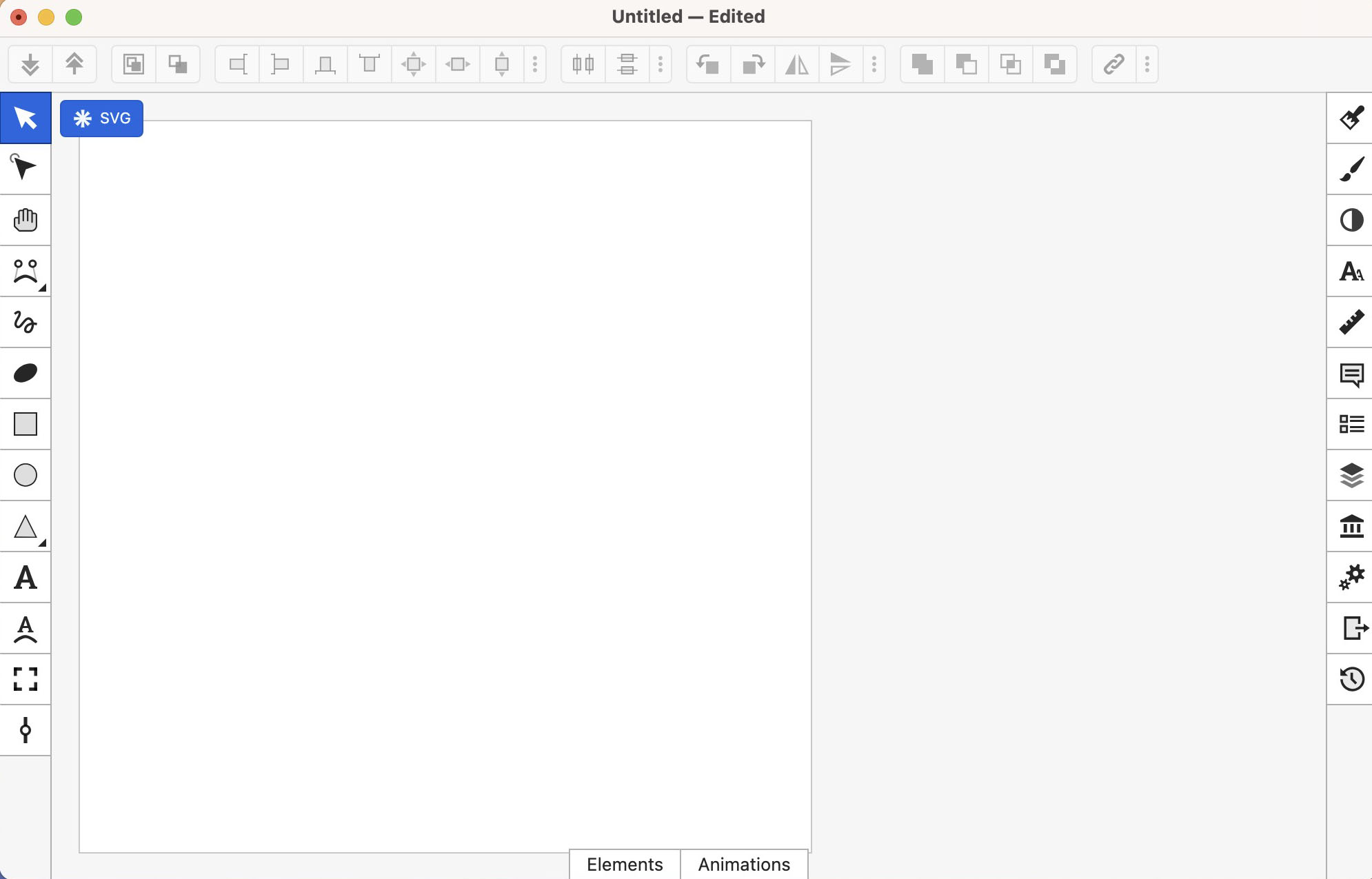
Task: Select the Text on path tool
Action: [26, 628]
